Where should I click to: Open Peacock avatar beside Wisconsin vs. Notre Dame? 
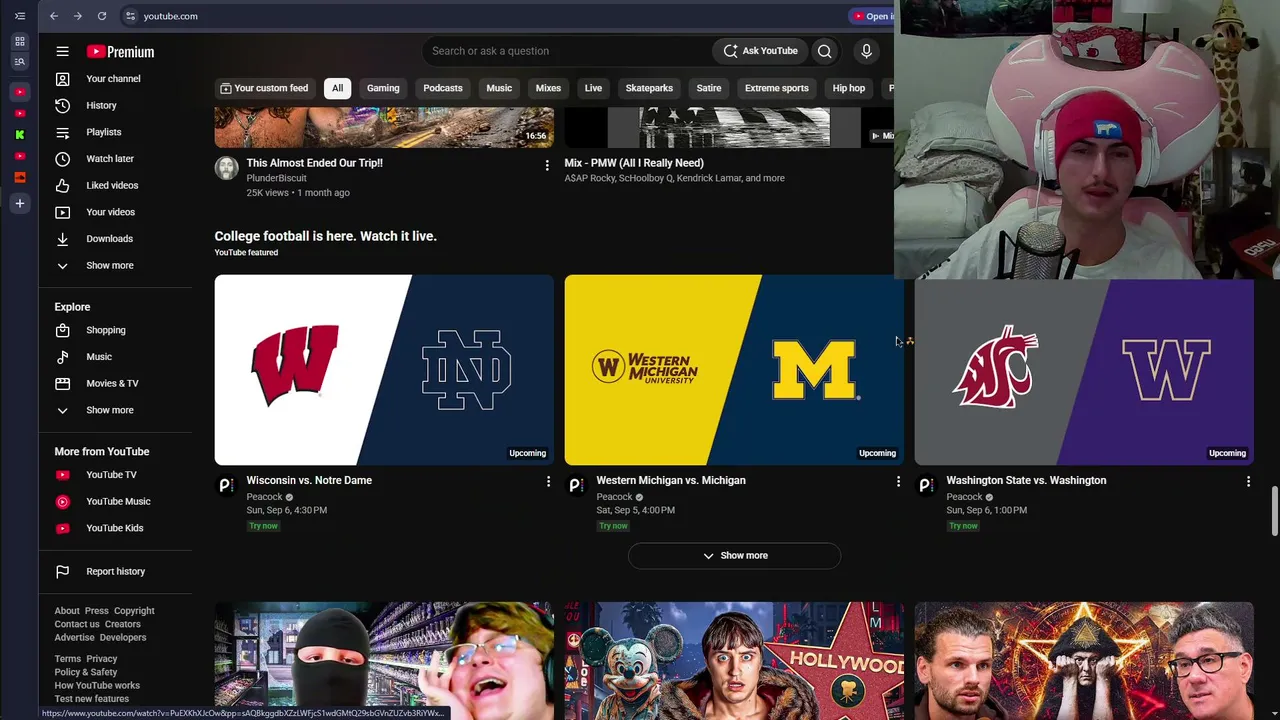(x=226, y=485)
